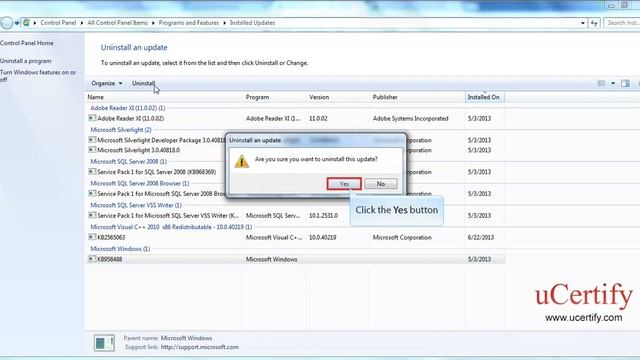This screenshot has height=360, width=640.
Task: Open Turn Windows features on or off
Action: [x=38, y=76]
